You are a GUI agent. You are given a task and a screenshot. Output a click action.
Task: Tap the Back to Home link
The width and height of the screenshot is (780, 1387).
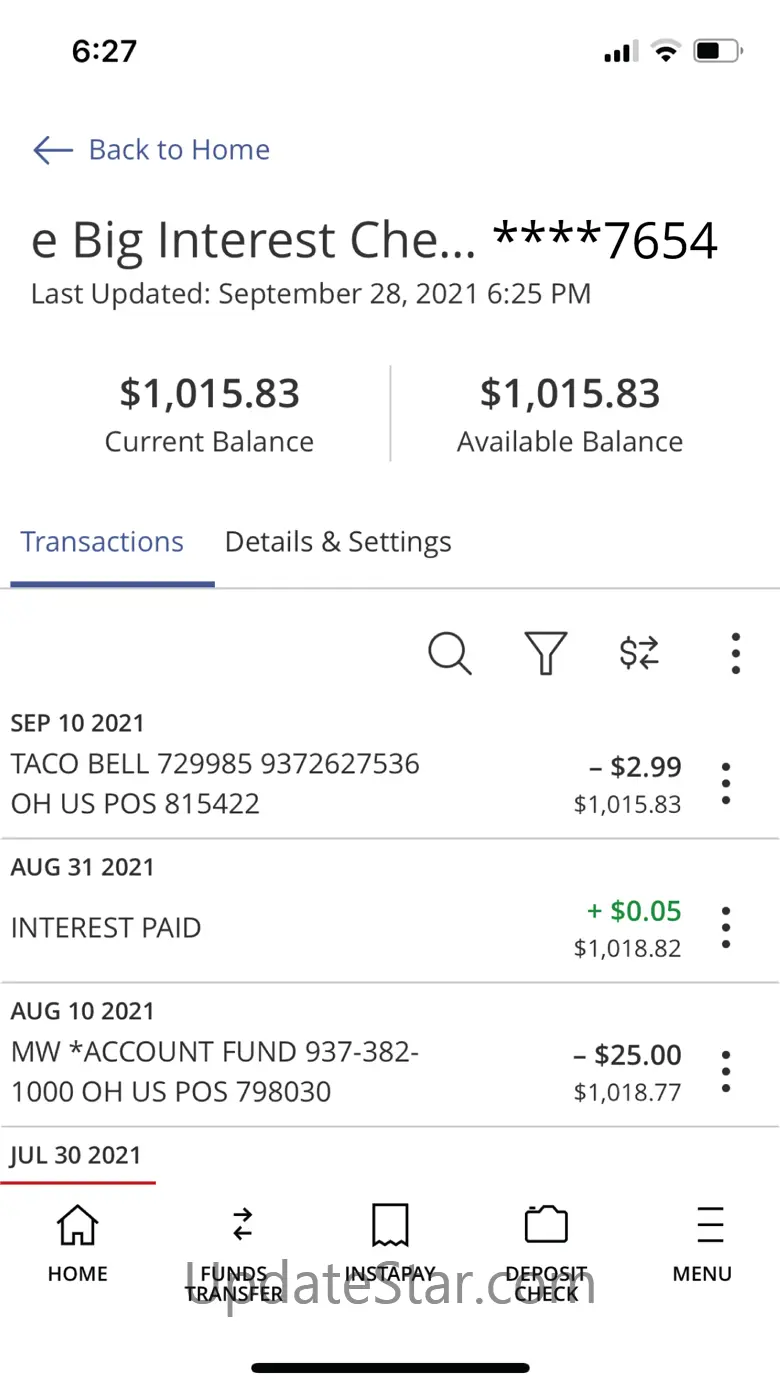[x=179, y=150]
